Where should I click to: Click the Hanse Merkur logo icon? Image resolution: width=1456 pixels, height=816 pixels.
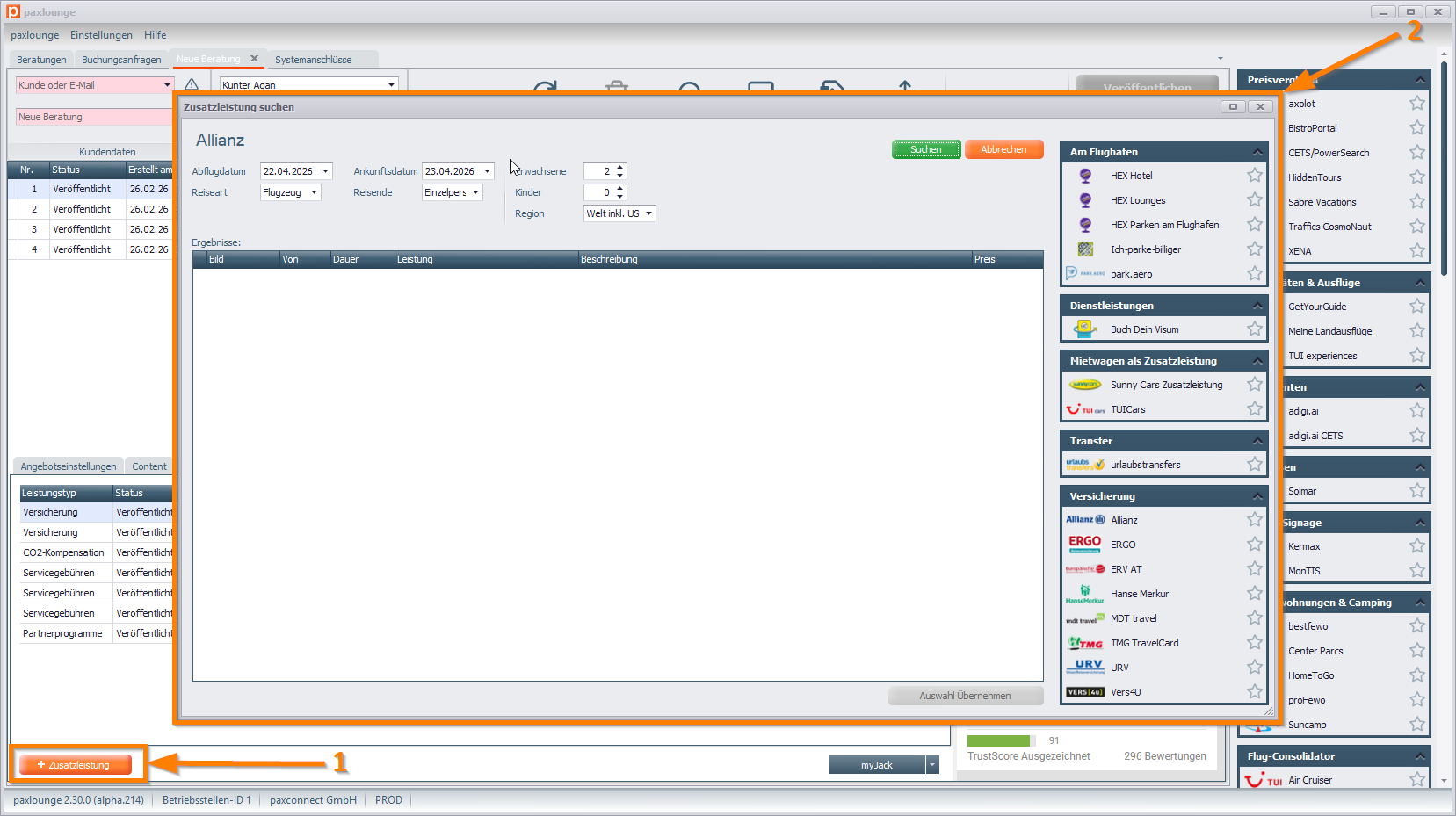click(1085, 594)
